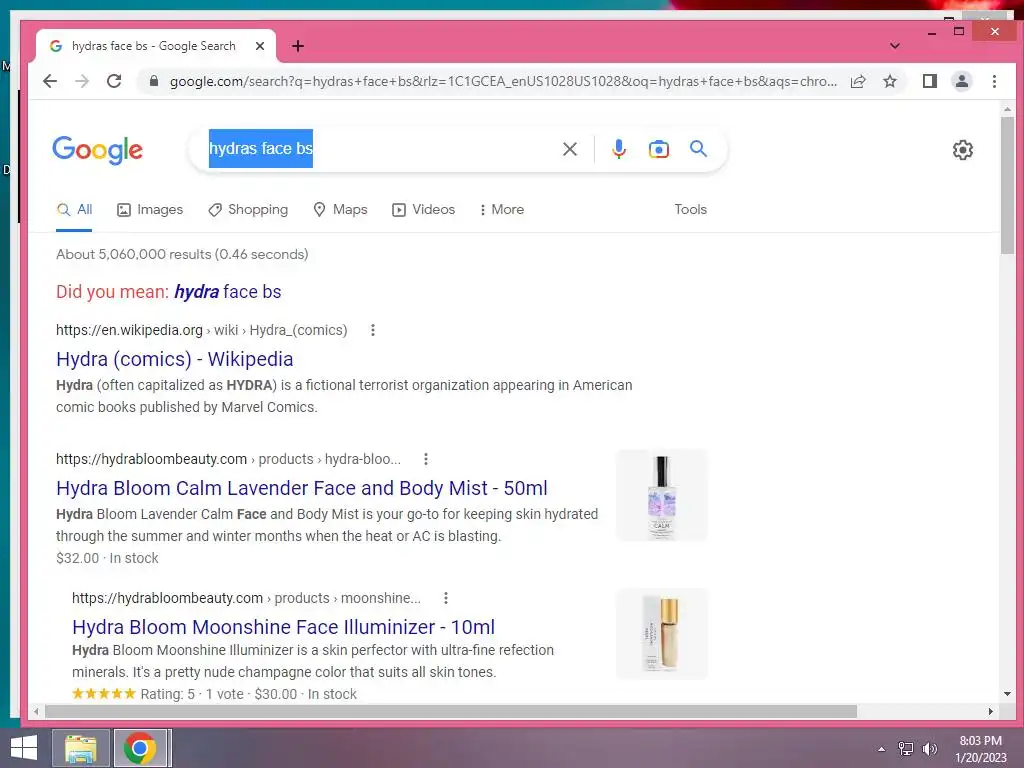Screen dimensions: 1024x768
Task: Click the Chrome address bar URL
Action: [x=503, y=81]
